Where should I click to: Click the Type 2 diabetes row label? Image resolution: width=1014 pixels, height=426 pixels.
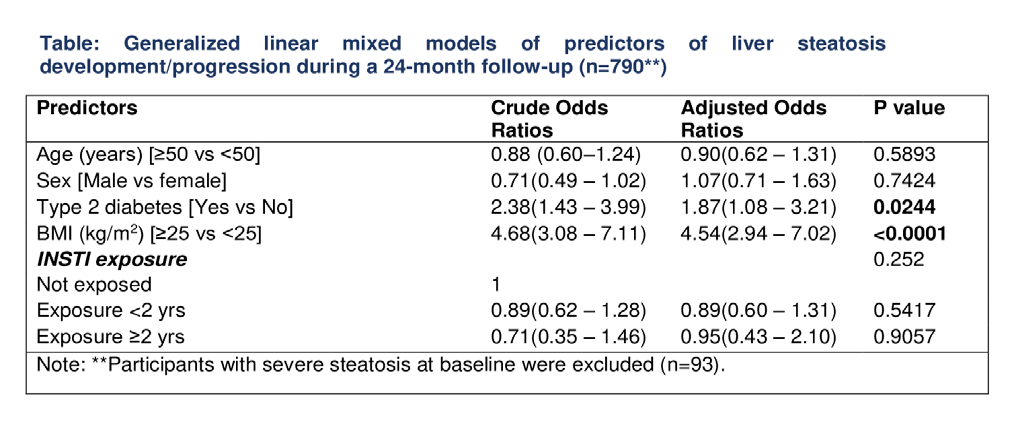coord(165,209)
